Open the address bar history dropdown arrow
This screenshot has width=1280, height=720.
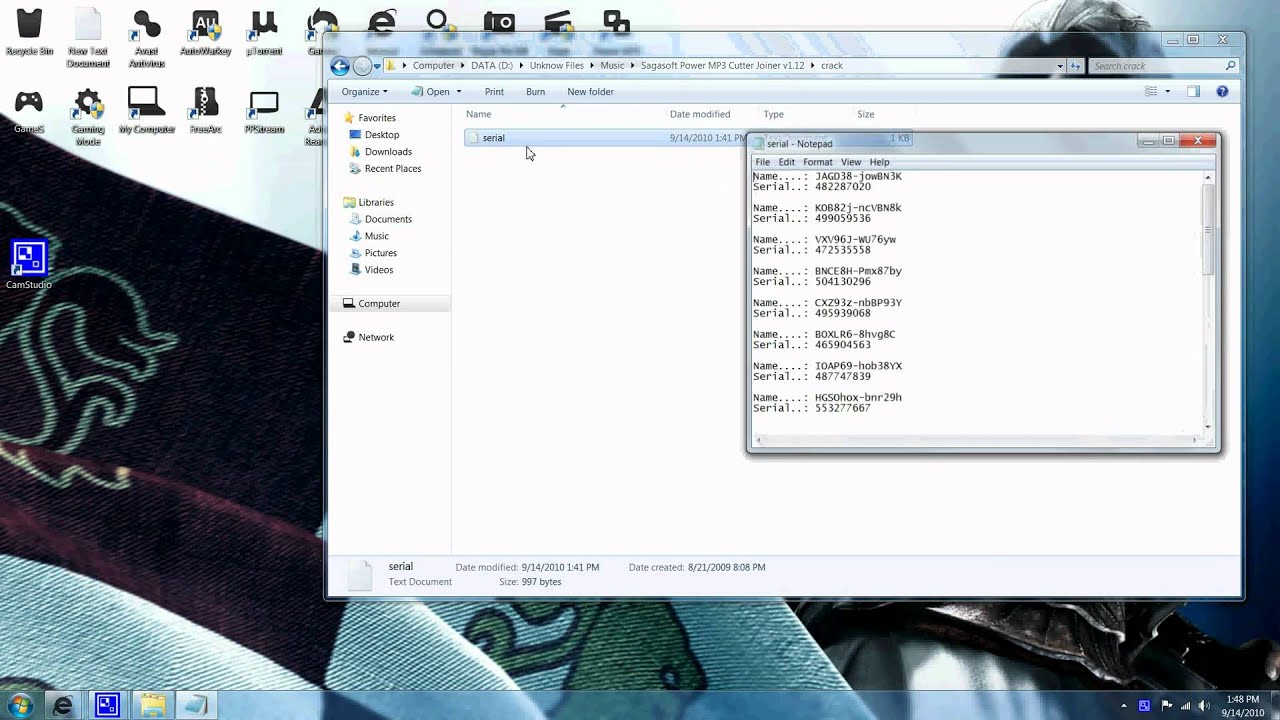pyautogui.click(x=1060, y=66)
